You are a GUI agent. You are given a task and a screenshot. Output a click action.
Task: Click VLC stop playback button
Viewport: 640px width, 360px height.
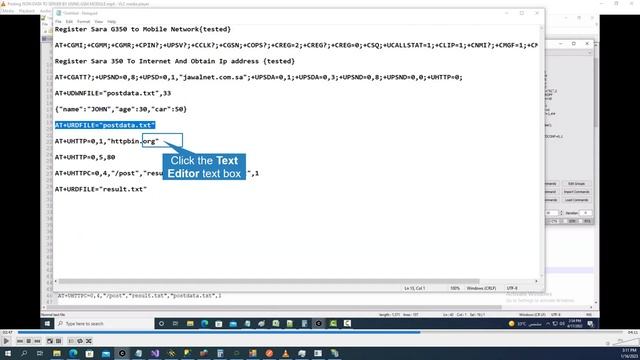tap(29, 341)
